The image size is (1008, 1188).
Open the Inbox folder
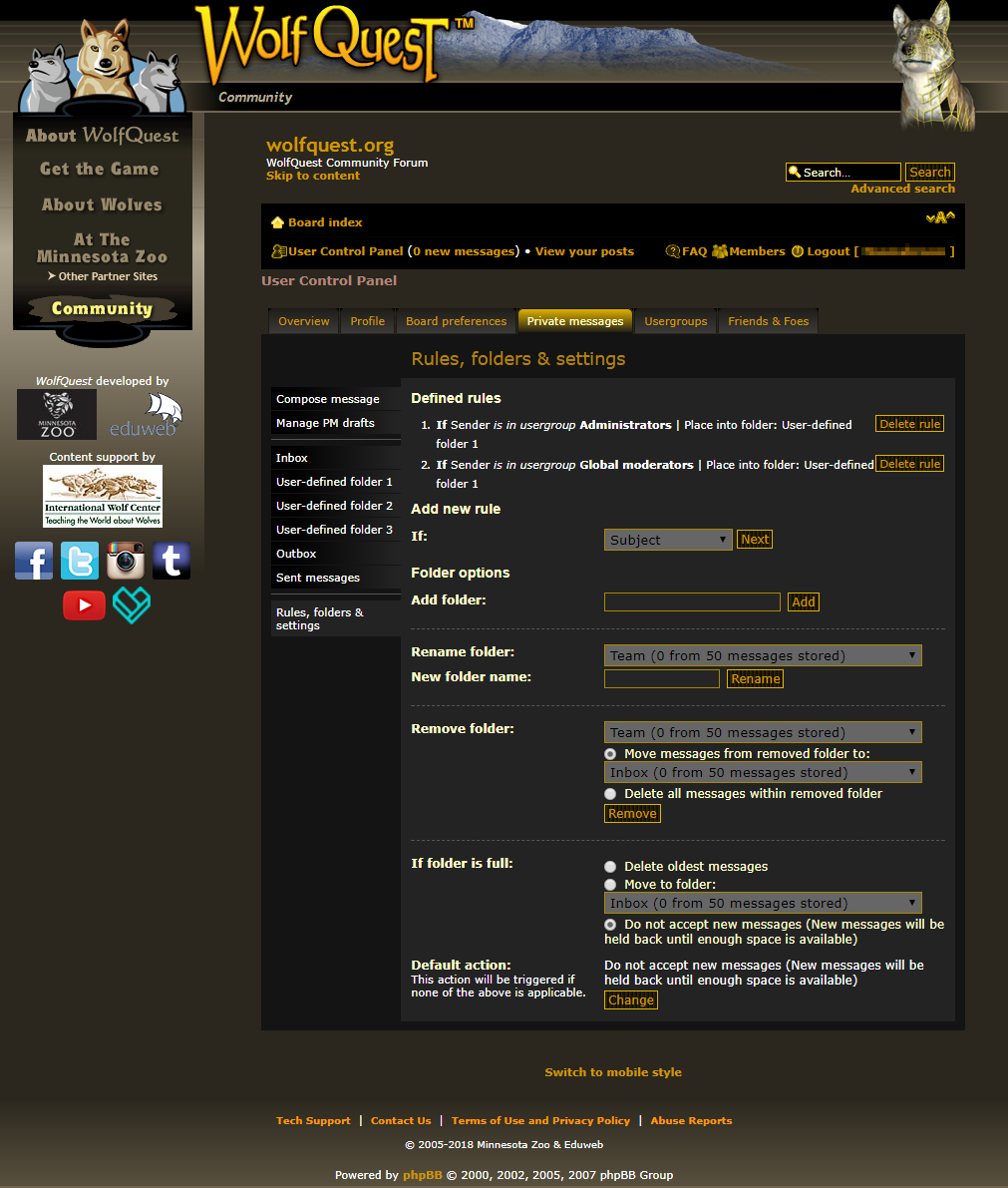[x=335, y=458]
